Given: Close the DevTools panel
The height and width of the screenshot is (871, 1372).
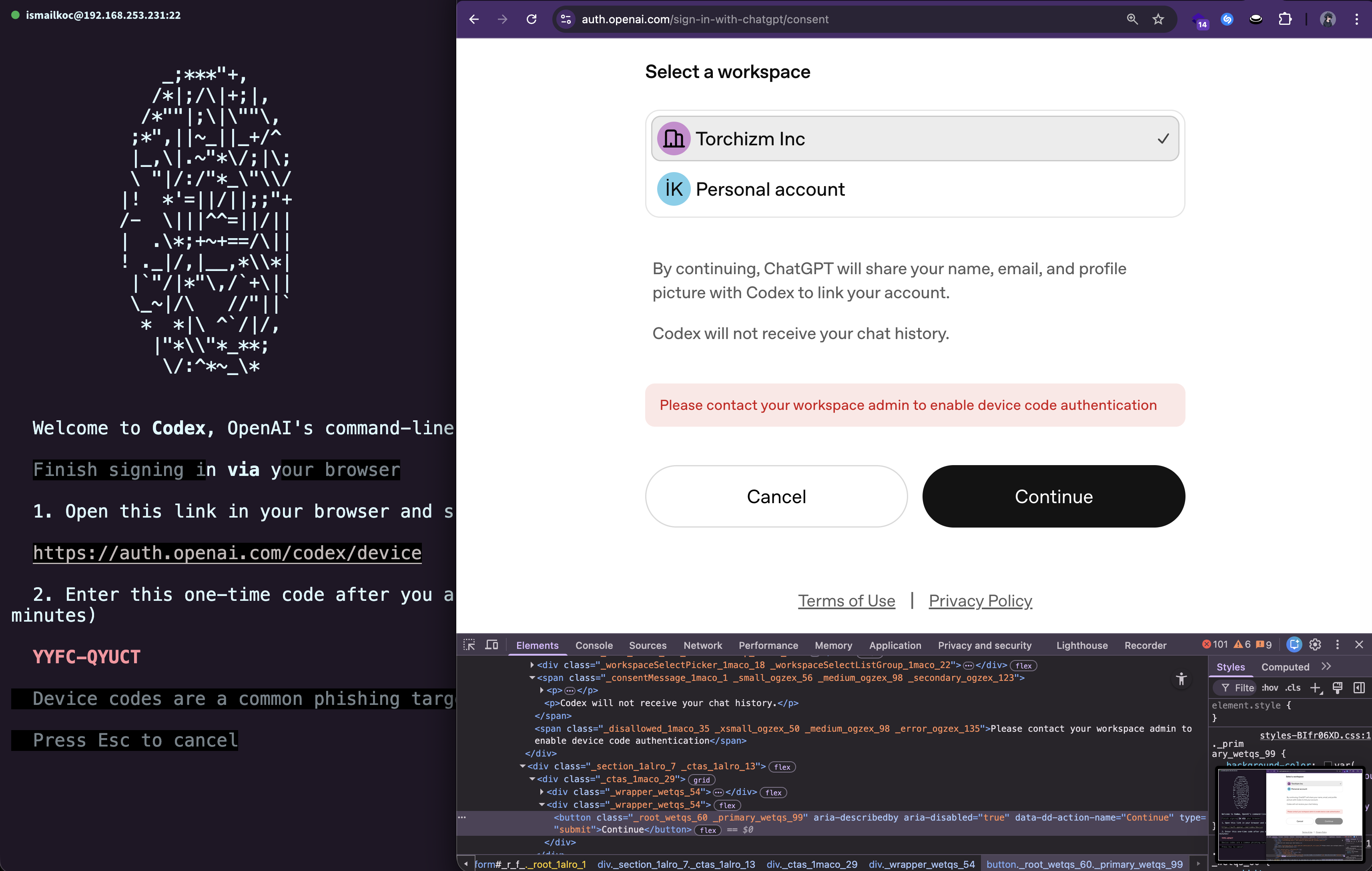Looking at the screenshot, I should click(x=1359, y=644).
